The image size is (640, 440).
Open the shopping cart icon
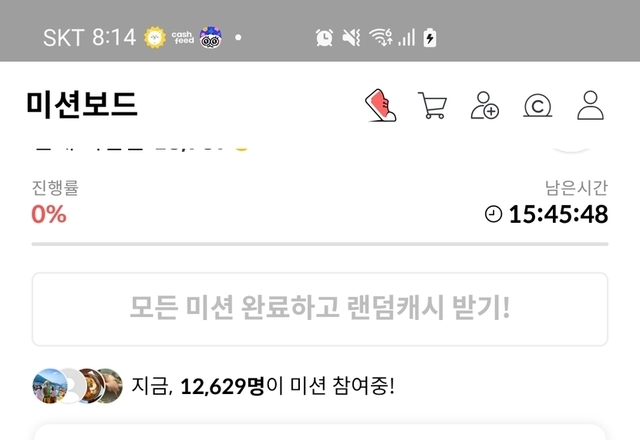pyautogui.click(x=432, y=105)
